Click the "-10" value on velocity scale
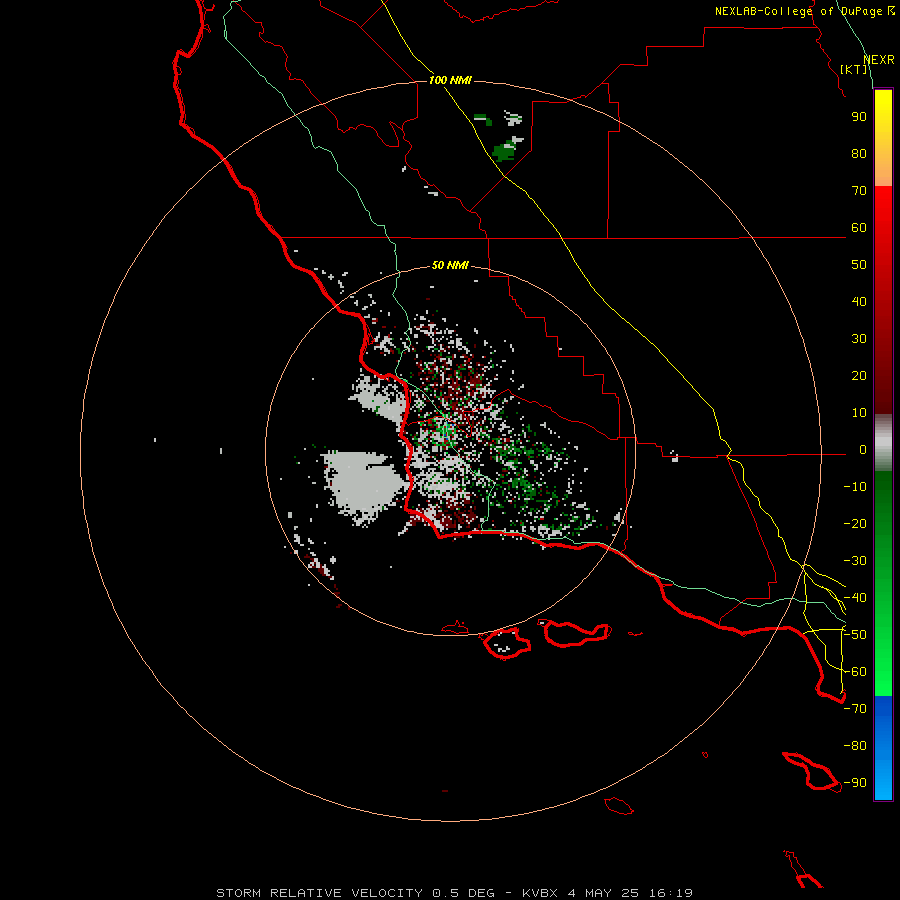Viewport: 900px width, 900px height. pyautogui.click(x=855, y=487)
